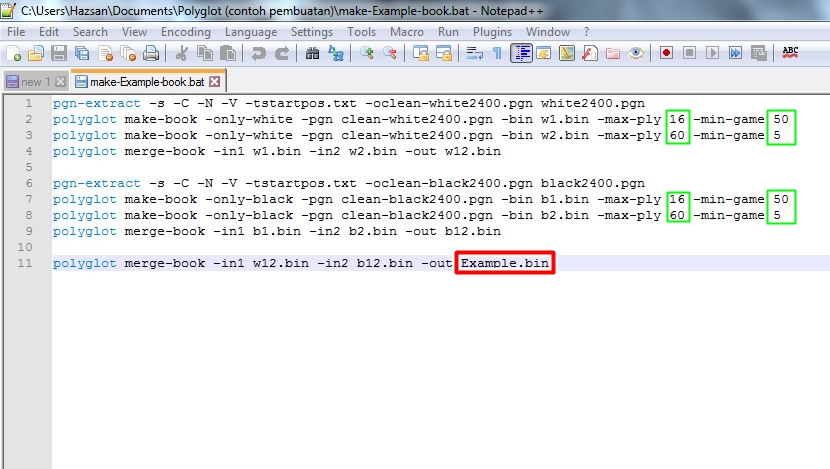Click the Open file folder icon

coord(36,53)
